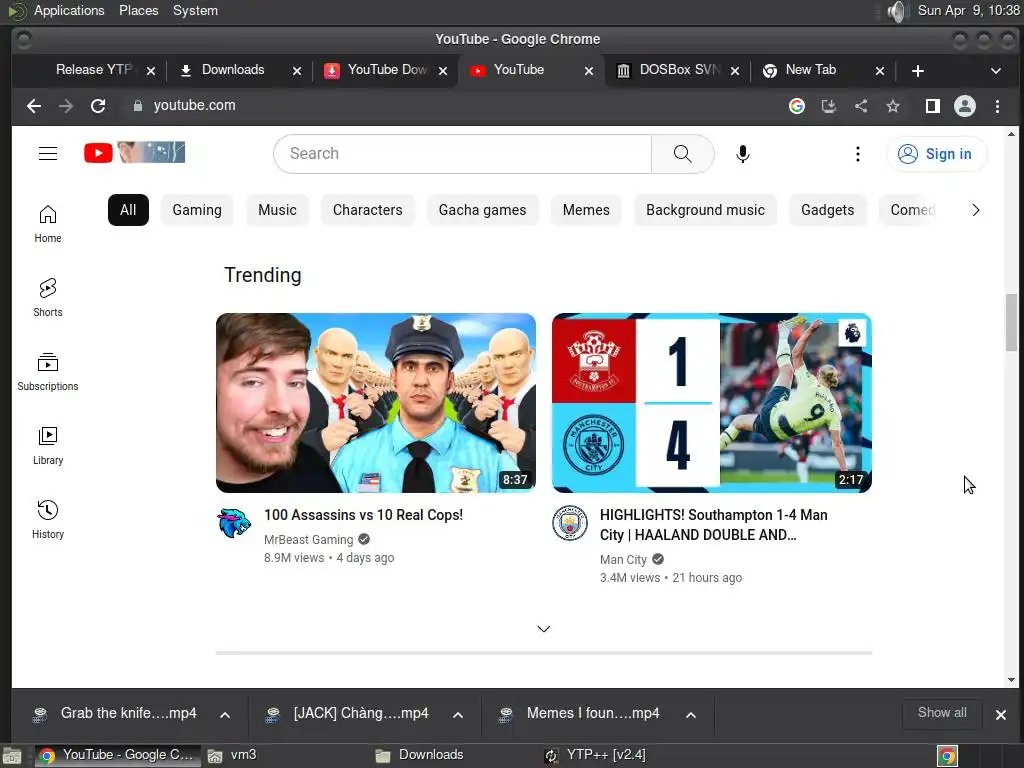
Task: Click the MrBeast Gaming channel avatar
Action: coord(234,522)
